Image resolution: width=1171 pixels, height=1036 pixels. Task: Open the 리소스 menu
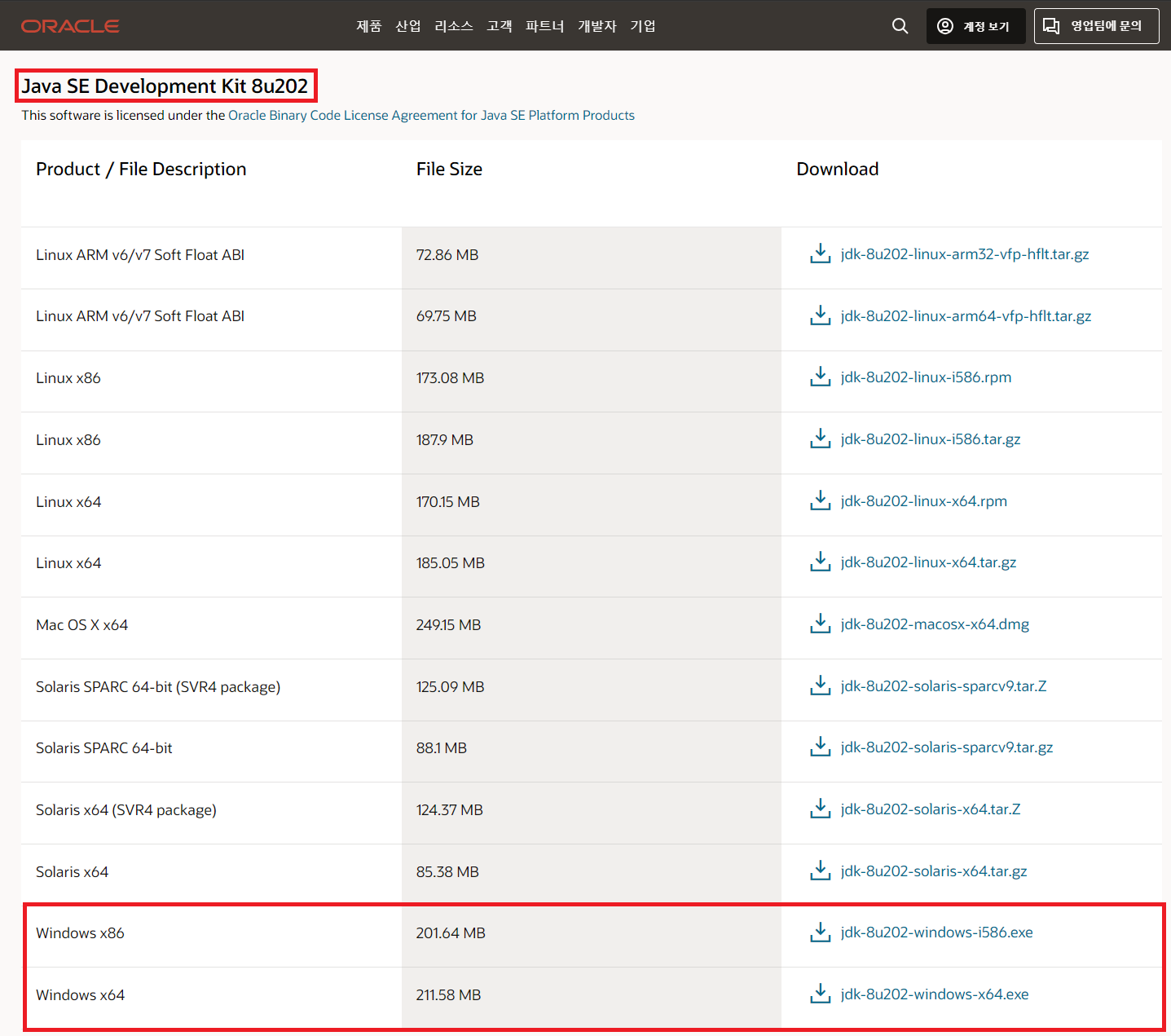(454, 26)
